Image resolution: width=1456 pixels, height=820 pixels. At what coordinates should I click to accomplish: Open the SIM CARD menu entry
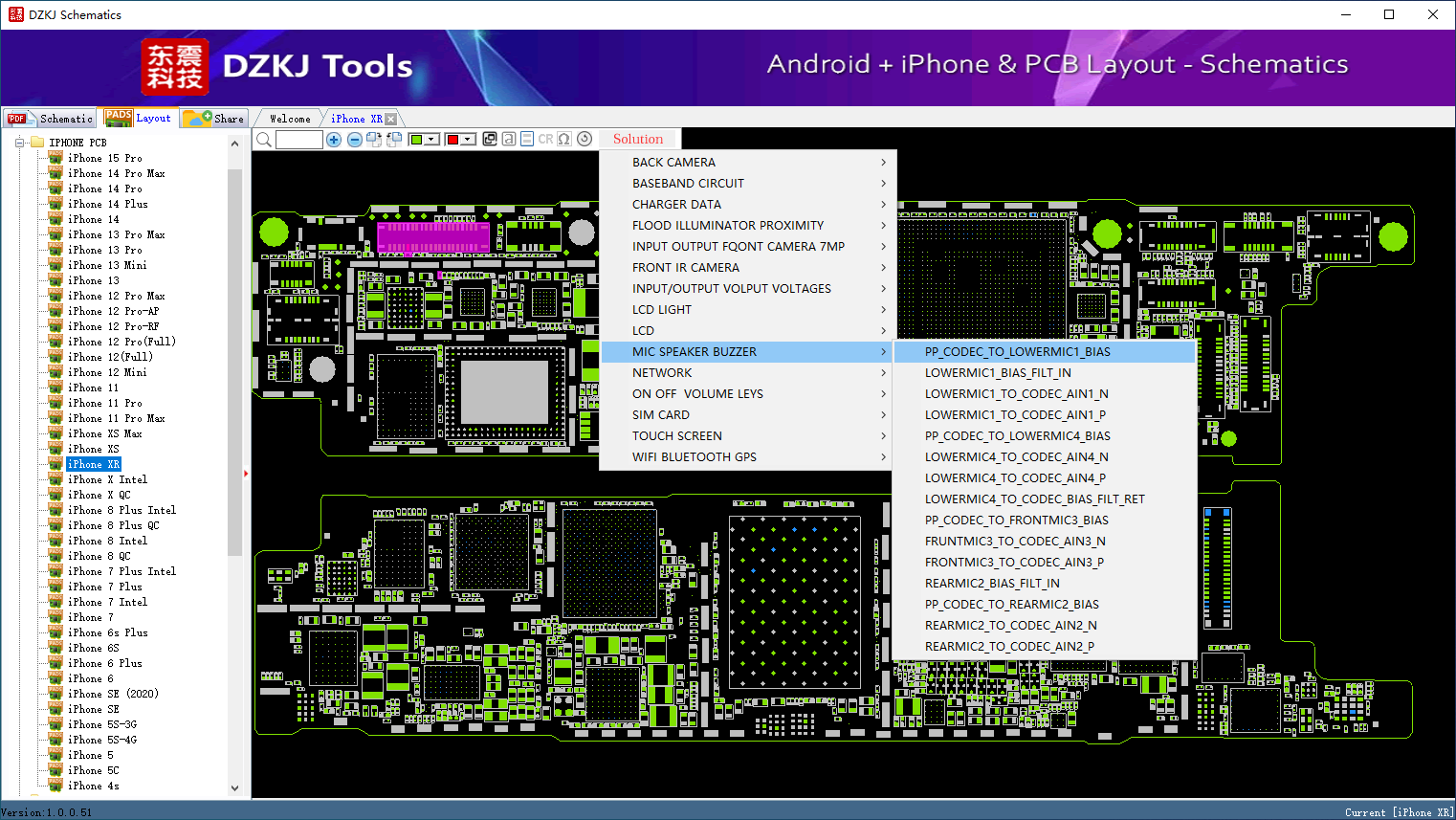748,415
